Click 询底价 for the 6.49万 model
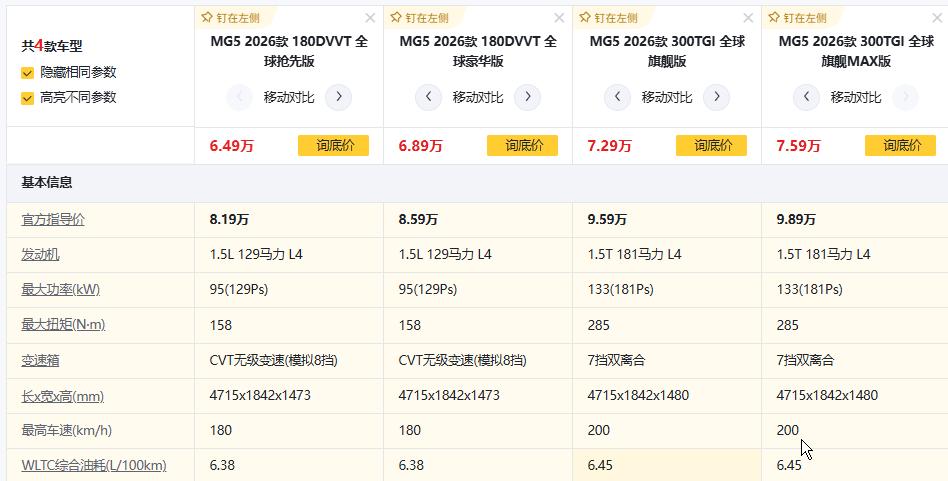The image size is (948, 481). coord(333,146)
